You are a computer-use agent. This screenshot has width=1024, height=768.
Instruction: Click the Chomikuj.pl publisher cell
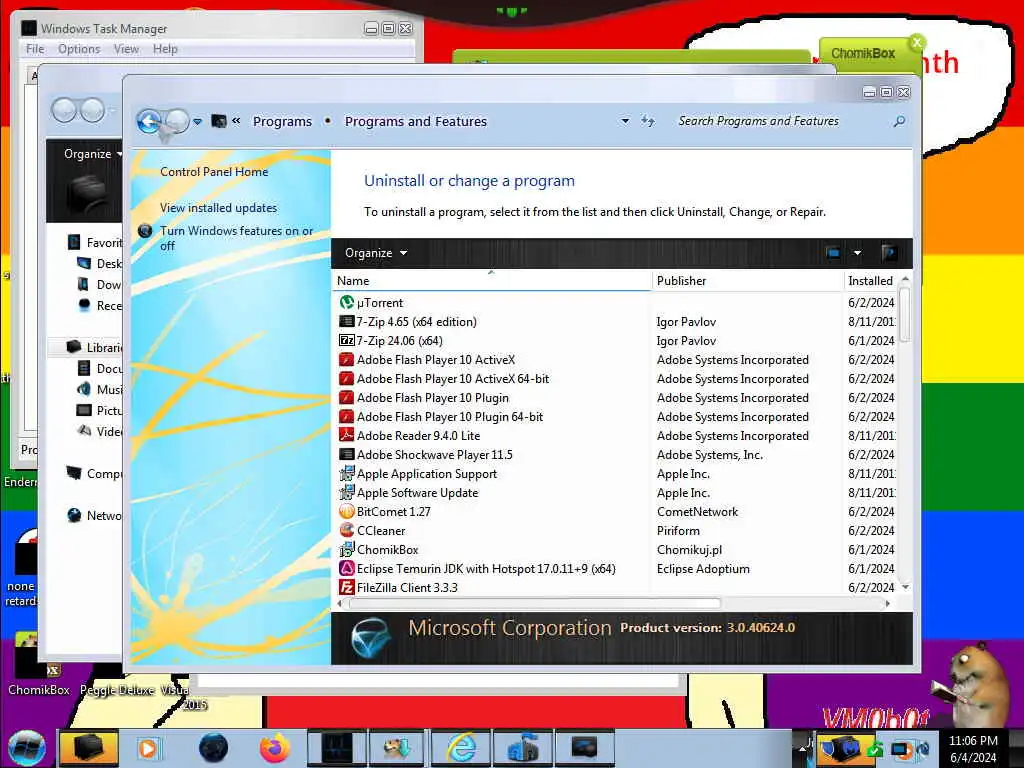click(689, 550)
